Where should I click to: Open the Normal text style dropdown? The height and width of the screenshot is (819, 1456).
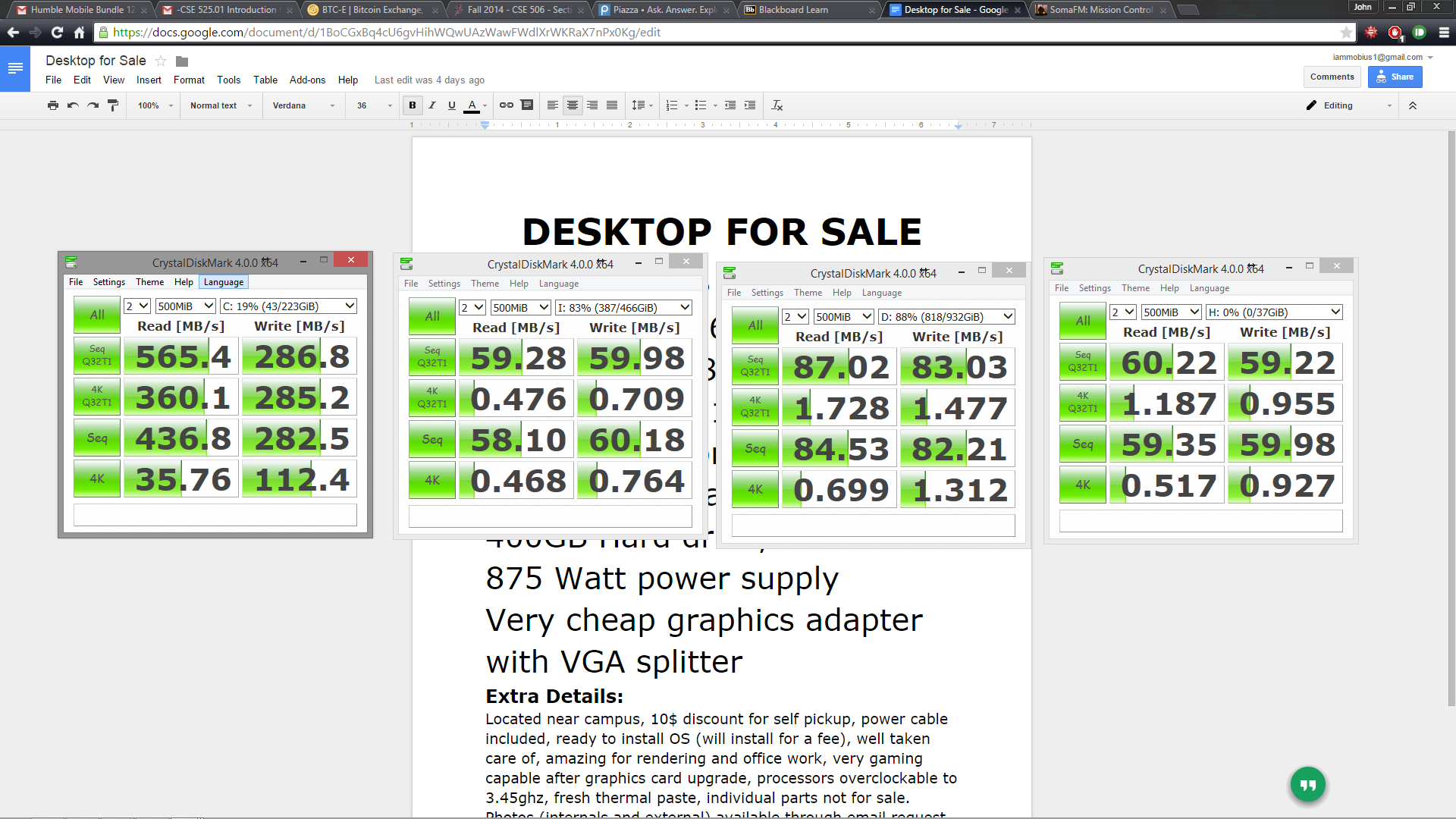click(x=221, y=105)
